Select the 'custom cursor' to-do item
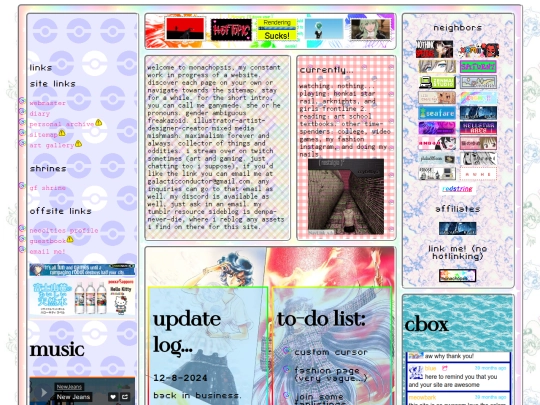Screen dimensions: 540x405 point(331,352)
